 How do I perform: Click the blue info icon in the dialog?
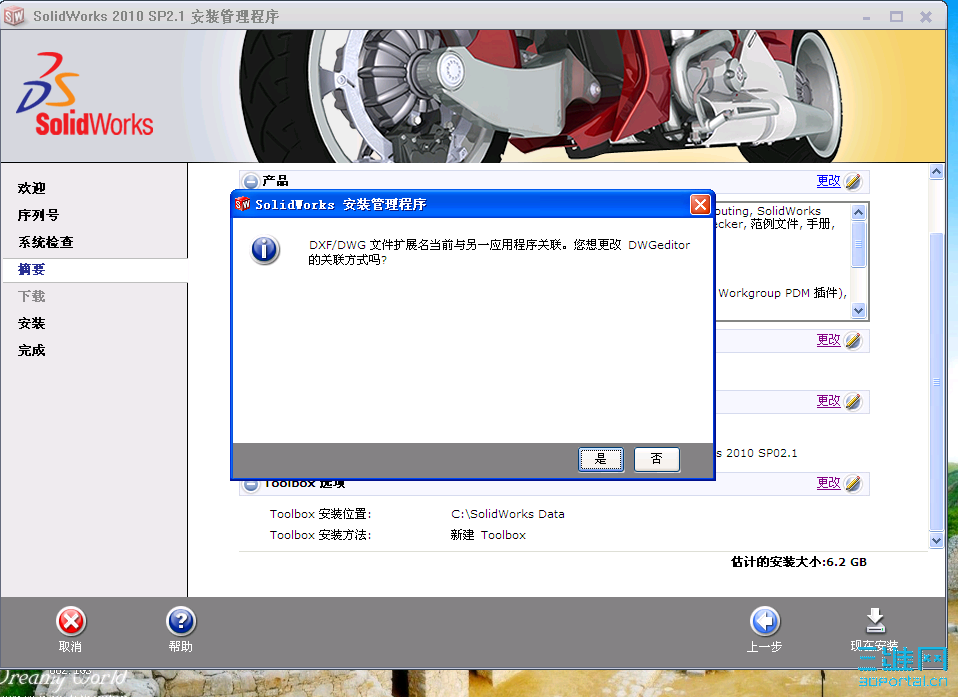point(265,250)
